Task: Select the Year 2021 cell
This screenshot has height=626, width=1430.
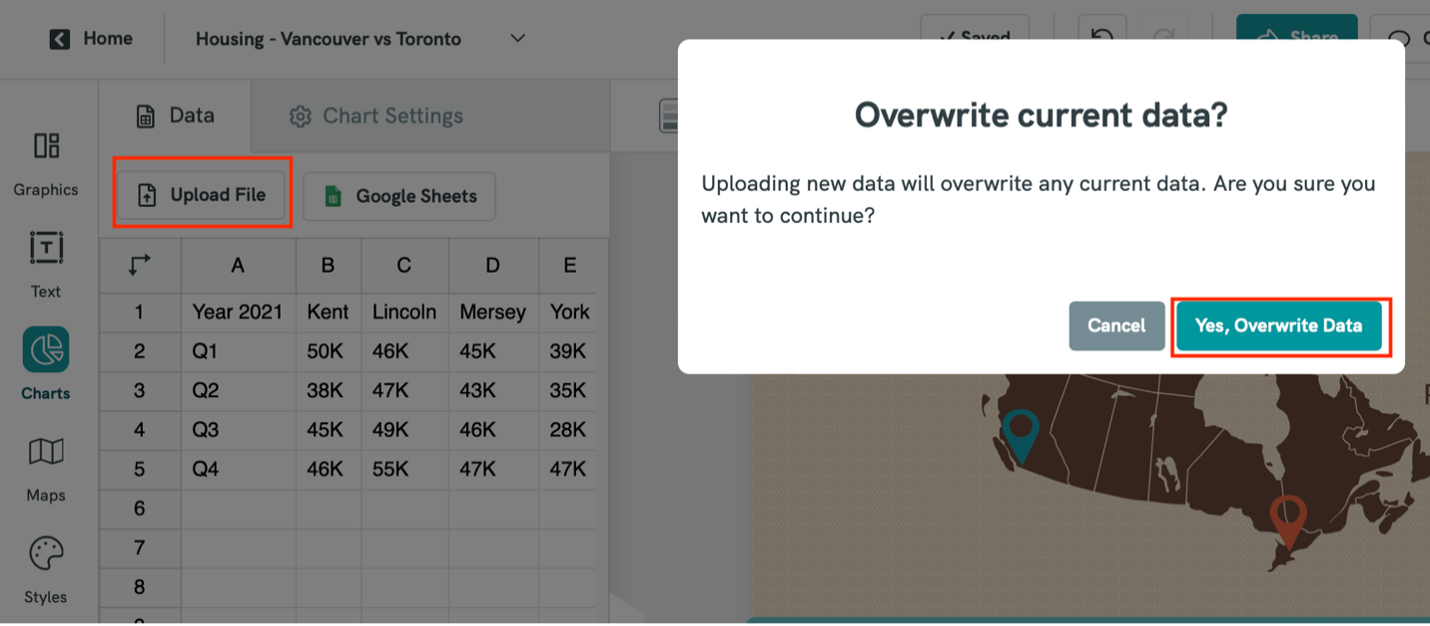Action: click(x=237, y=312)
